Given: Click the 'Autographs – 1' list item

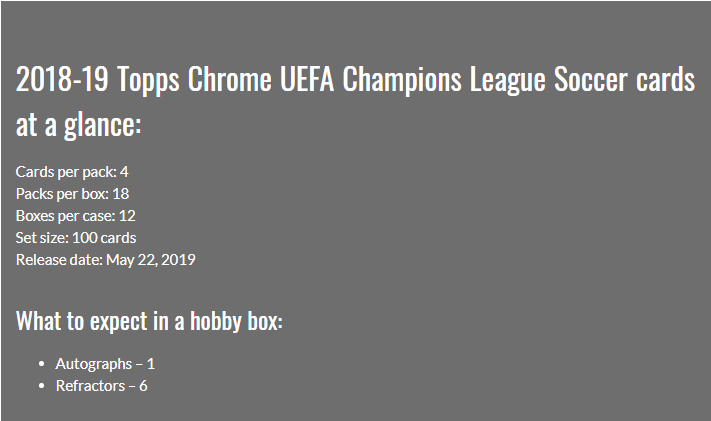Looking at the screenshot, I should point(105,364).
